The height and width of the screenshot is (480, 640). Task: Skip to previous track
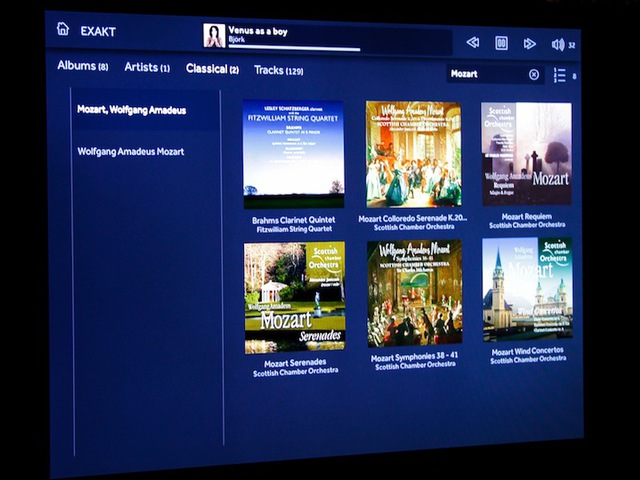(x=473, y=42)
